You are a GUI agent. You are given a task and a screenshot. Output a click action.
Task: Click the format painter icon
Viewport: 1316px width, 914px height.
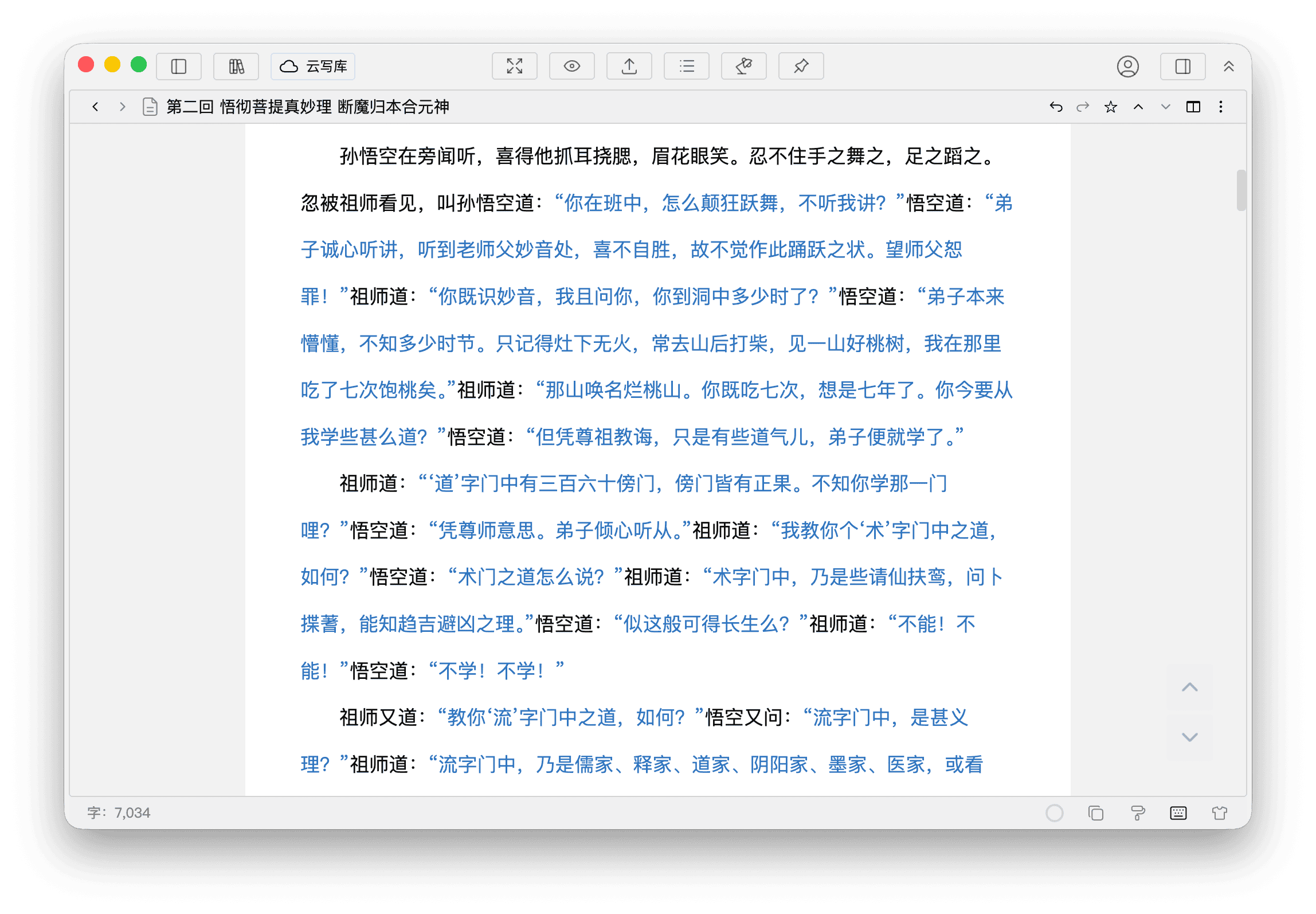tap(1138, 813)
